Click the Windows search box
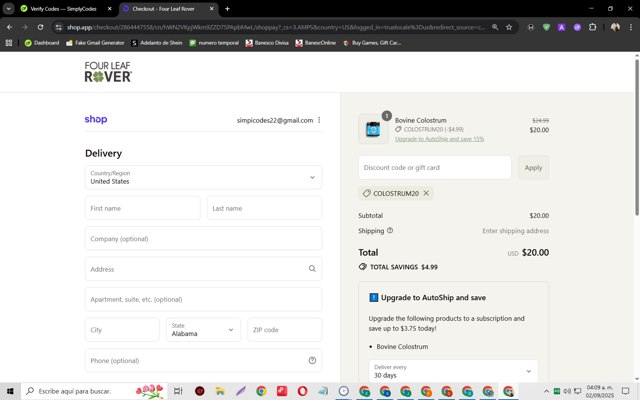Viewport: 640px width, 400px height. tap(94, 391)
